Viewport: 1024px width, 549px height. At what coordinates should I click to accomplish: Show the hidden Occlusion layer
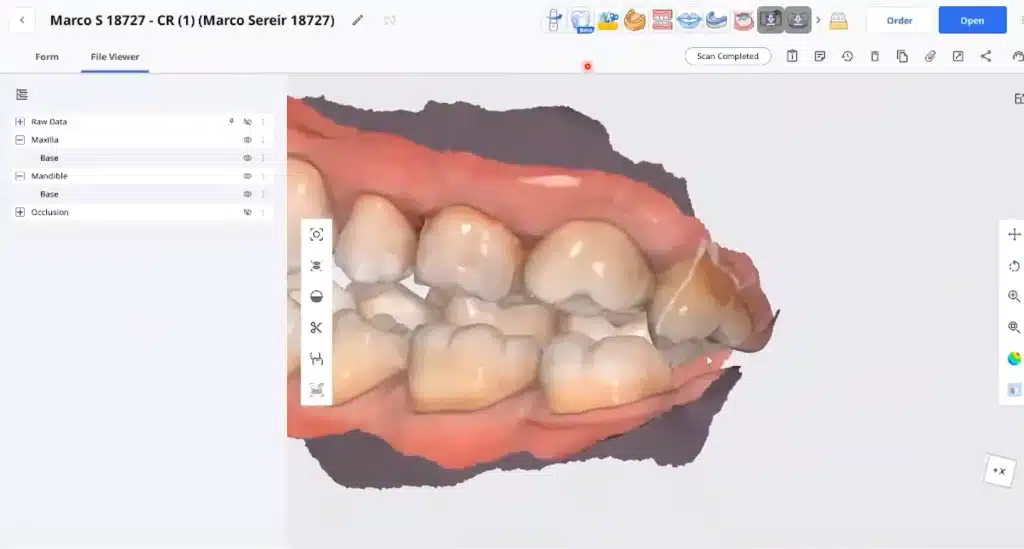pyautogui.click(x=248, y=212)
